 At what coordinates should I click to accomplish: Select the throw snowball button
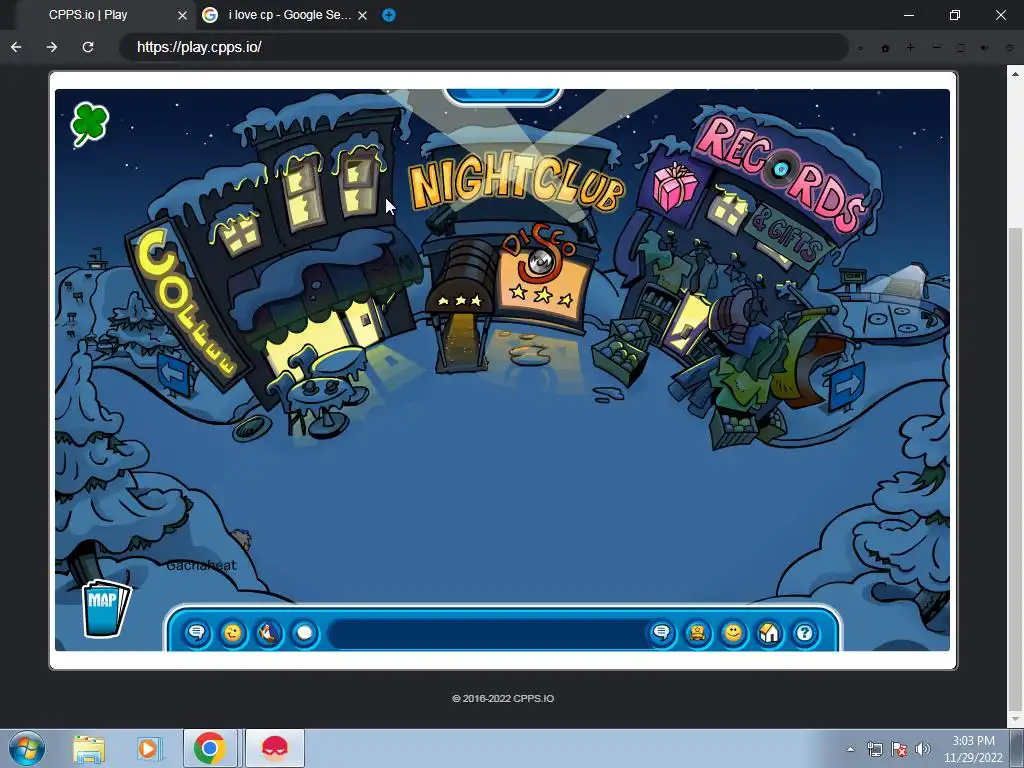point(304,633)
